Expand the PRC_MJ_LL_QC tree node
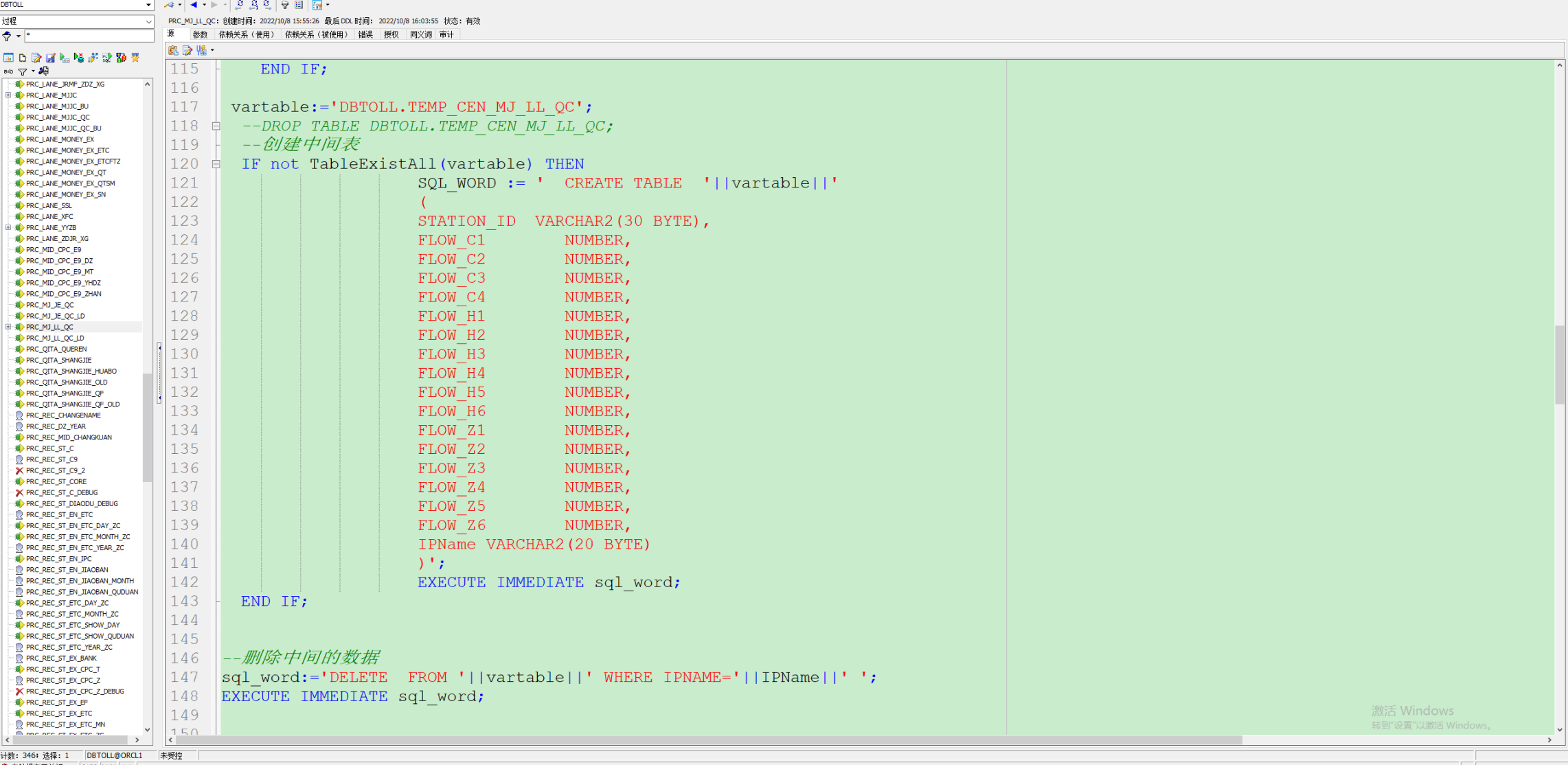 [8, 327]
